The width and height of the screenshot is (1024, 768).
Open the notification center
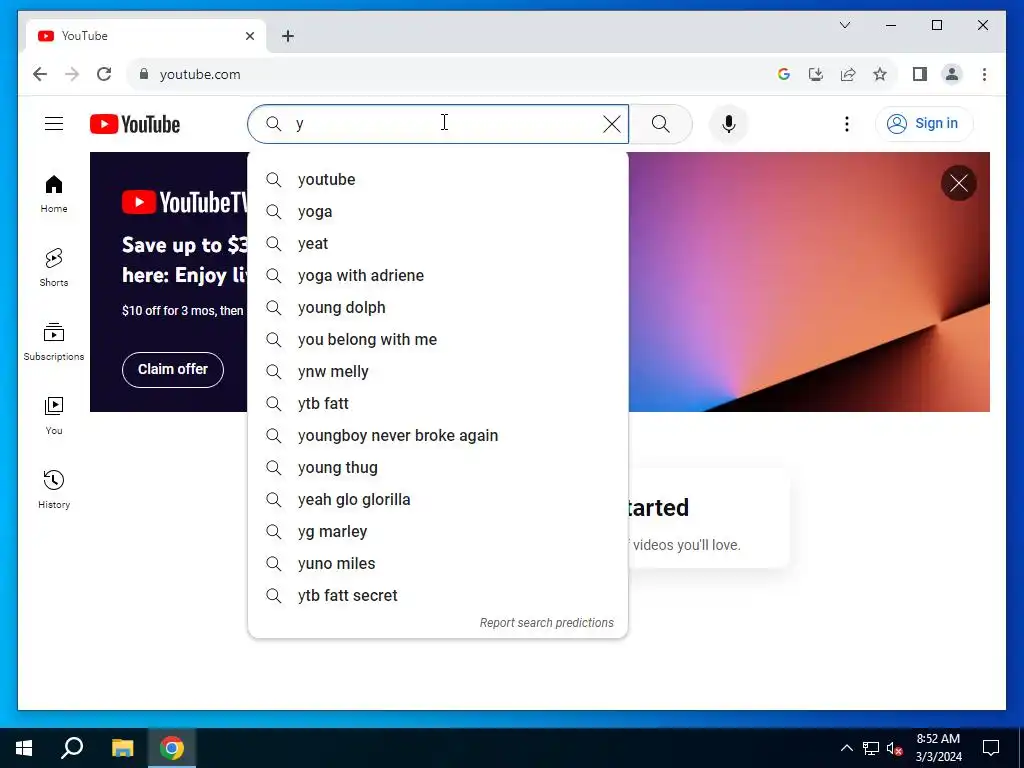coord(991,748)
